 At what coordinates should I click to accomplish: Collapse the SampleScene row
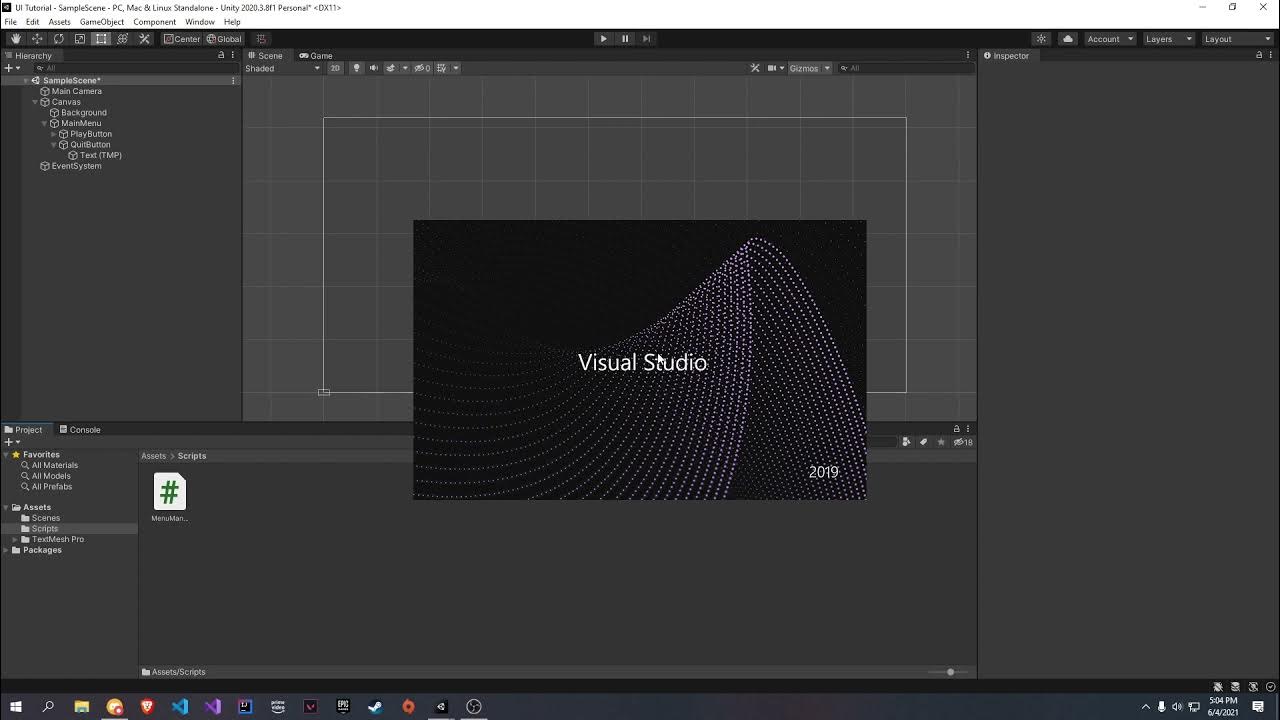[x=26, y=80]
